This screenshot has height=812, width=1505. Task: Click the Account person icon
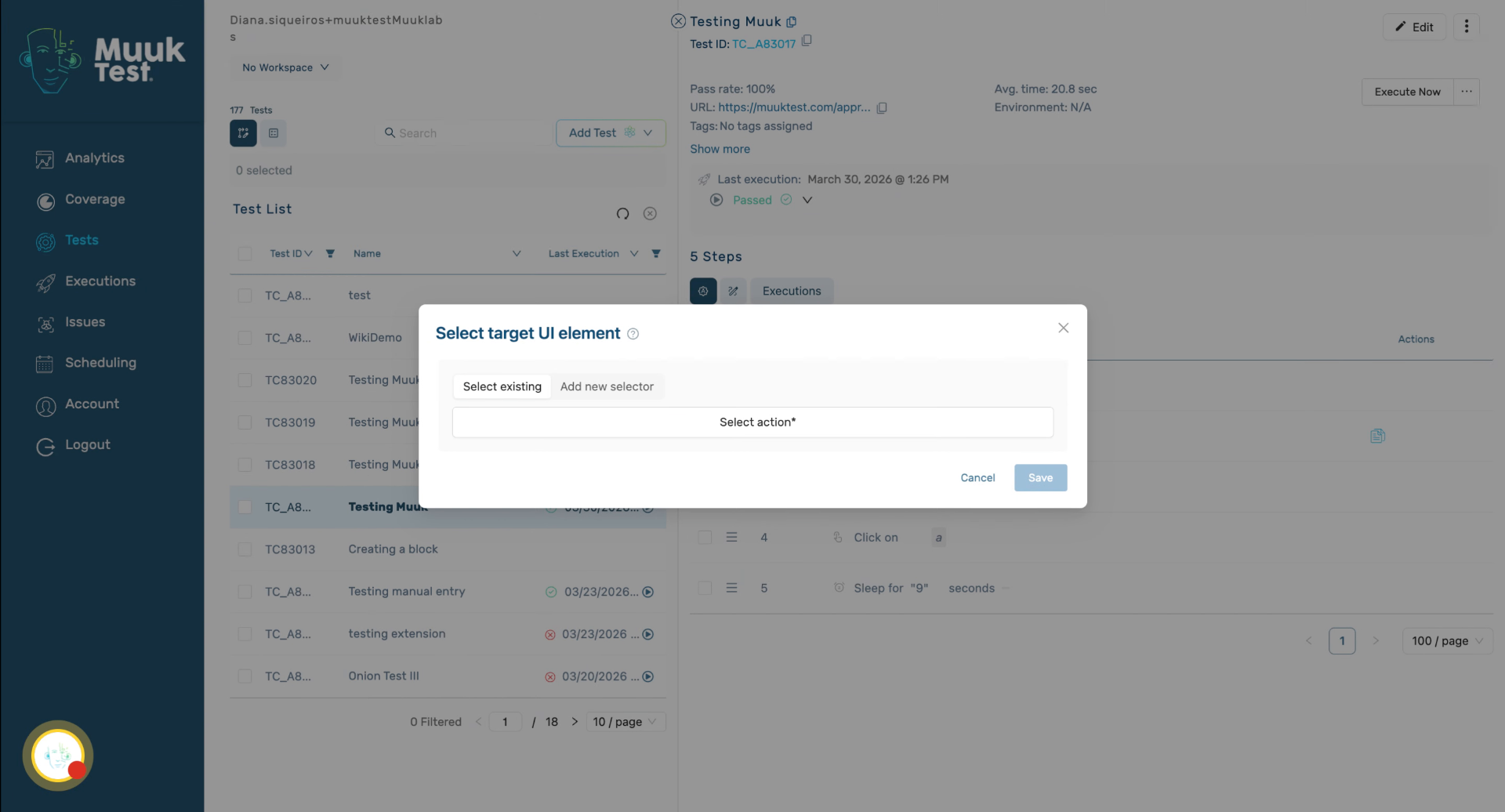click(x=45, y=406)
